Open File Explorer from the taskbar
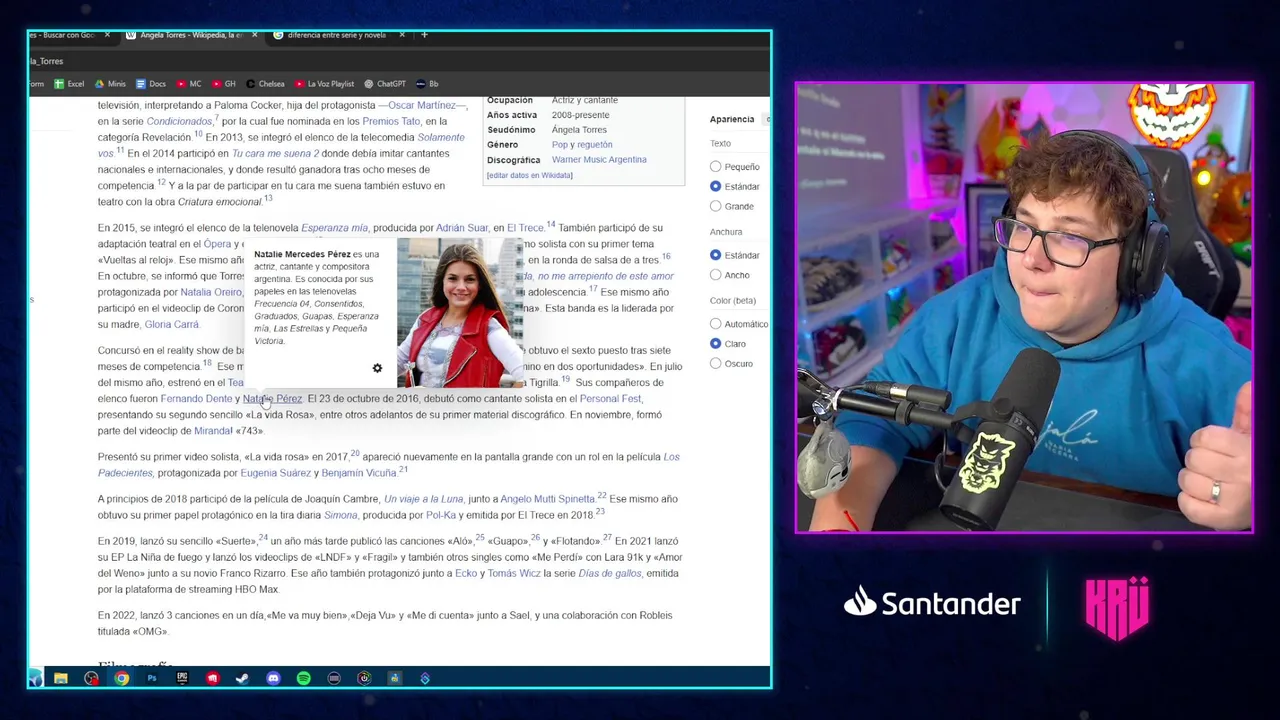 coord(61,678)
